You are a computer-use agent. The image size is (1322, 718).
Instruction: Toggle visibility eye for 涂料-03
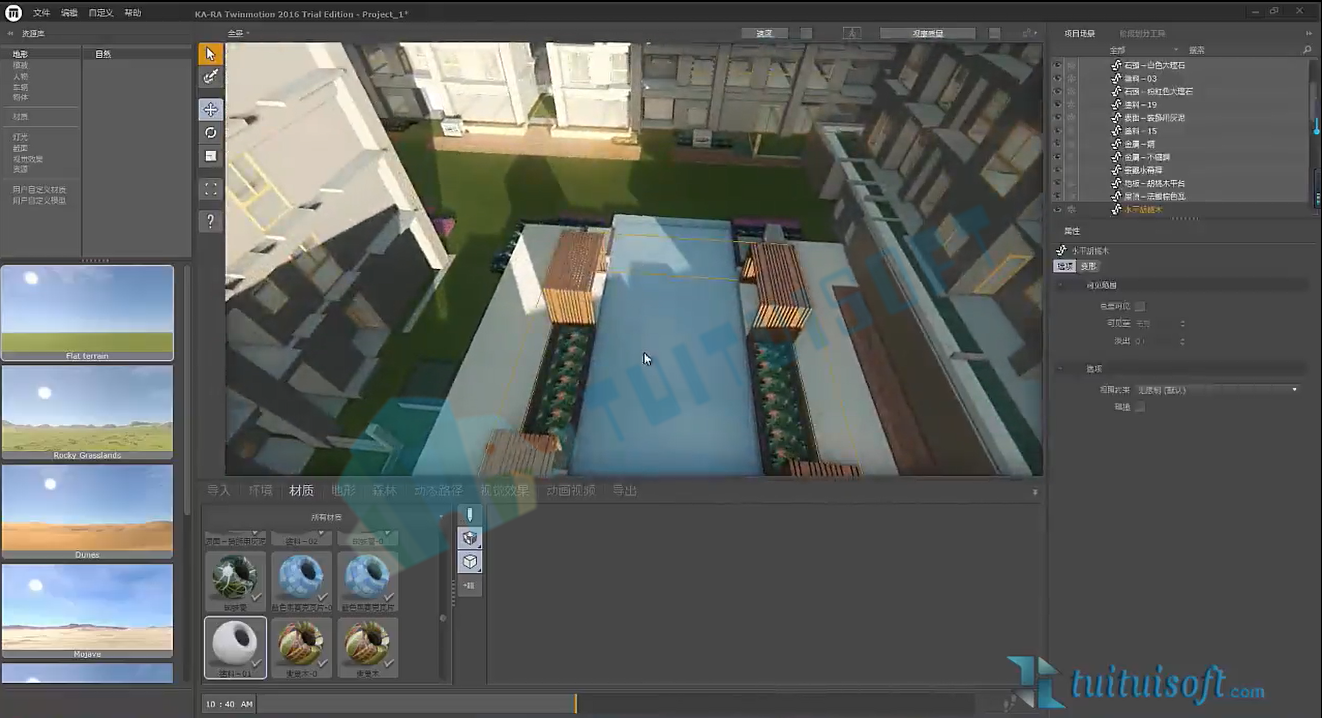tap(1058, 78)
